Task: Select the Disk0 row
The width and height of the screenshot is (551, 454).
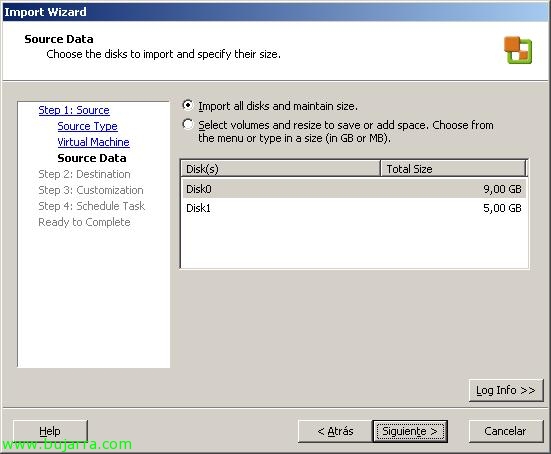Action: tap(354, 189)
